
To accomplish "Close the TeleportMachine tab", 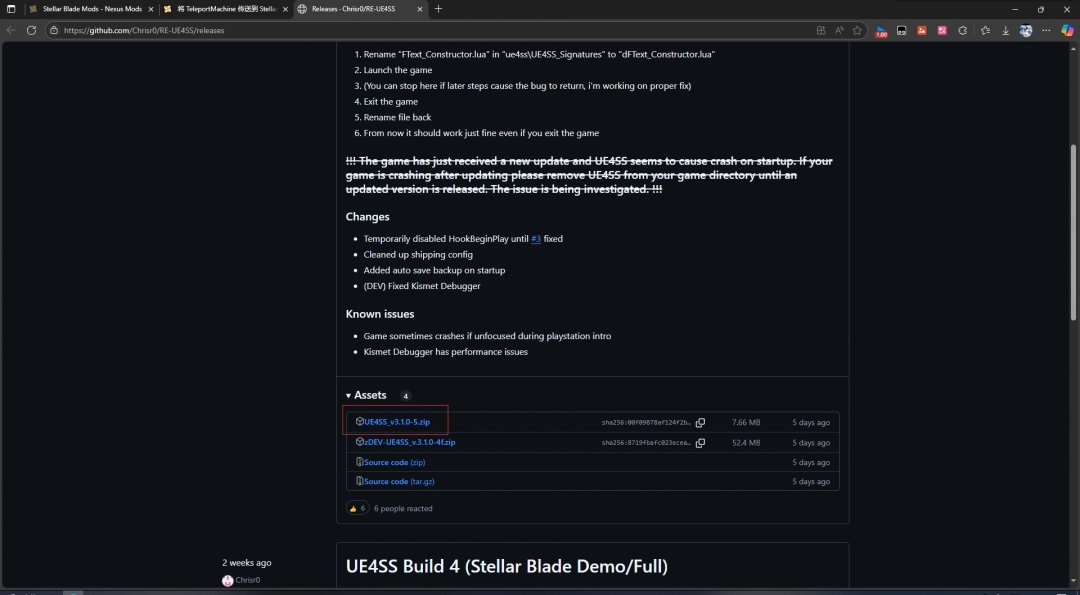I will click(285, 10).
